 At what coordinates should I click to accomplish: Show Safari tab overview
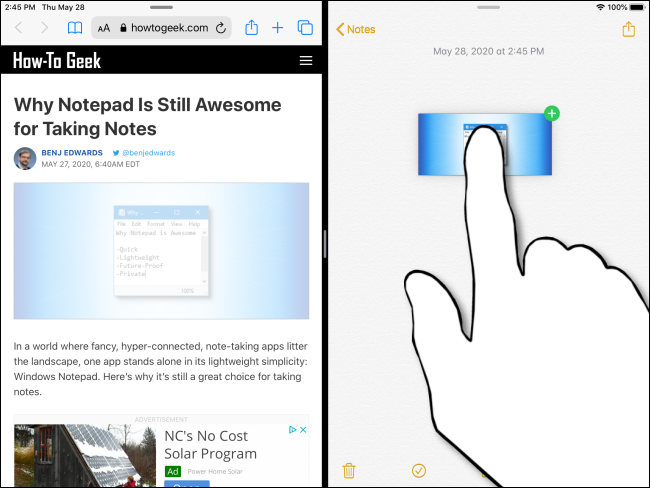tap(305, 28)
